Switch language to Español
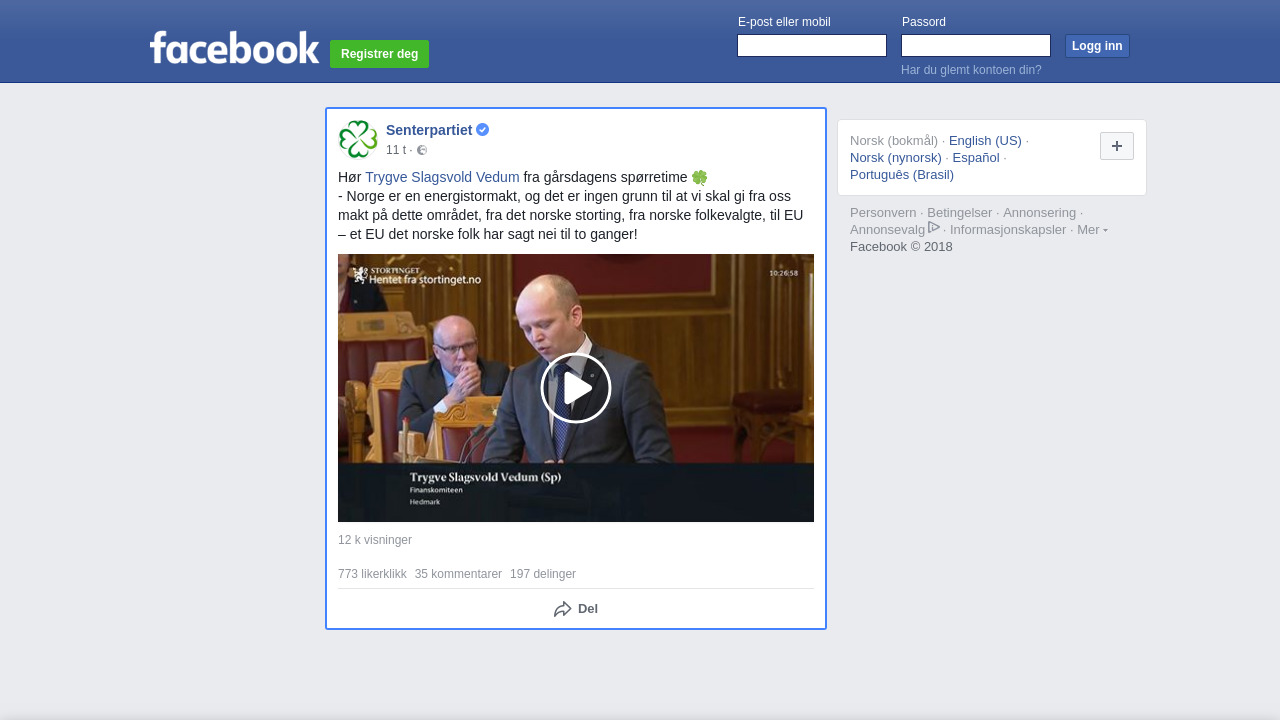 (976, 157)
